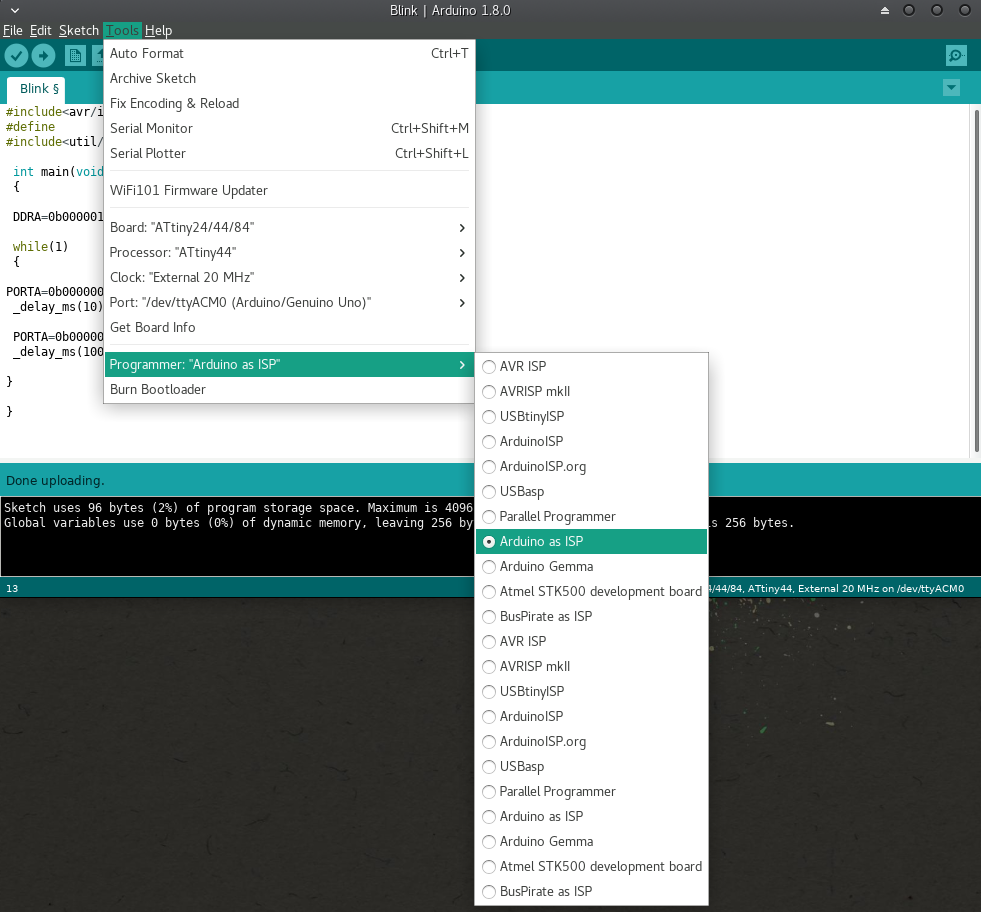Pick the upper Atmel STK500 development board option
Screen dimensions: 981x912
(x=591, y=591)
